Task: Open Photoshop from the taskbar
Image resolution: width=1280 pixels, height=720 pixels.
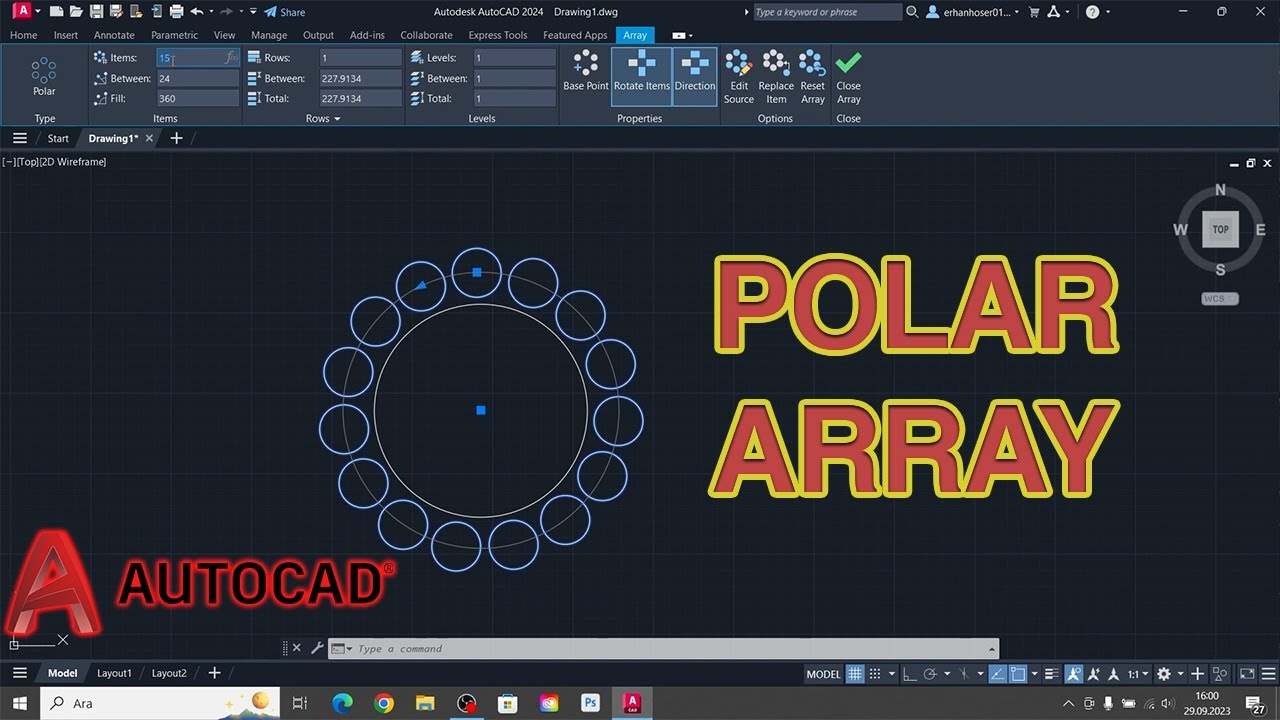Action: pyautogui.click(x=590, y=703)
